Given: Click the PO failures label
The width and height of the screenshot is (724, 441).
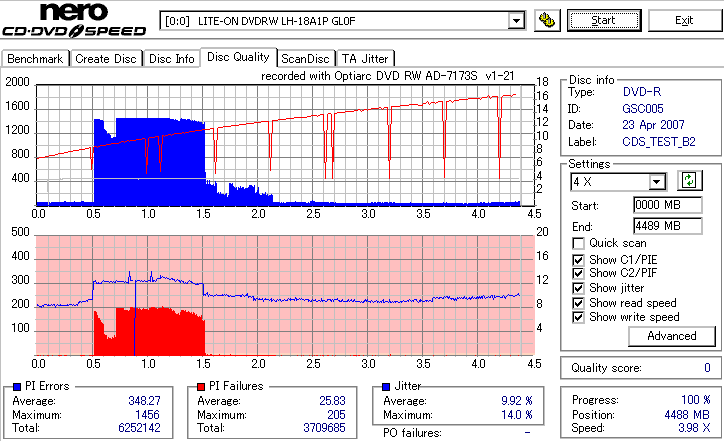Looking at the screenshot, I should coord(412,433).
